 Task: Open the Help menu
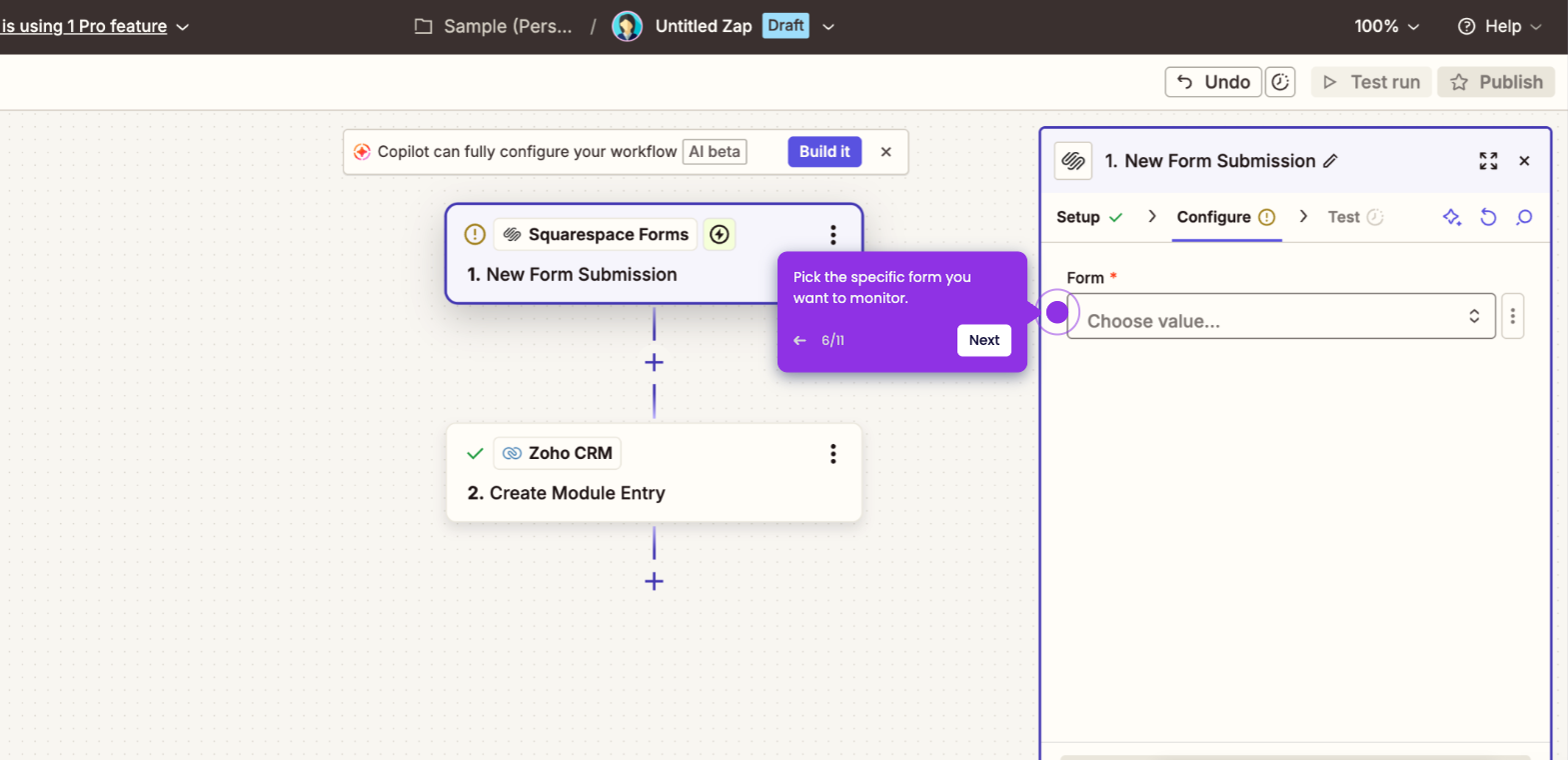tap(1499, 26)
